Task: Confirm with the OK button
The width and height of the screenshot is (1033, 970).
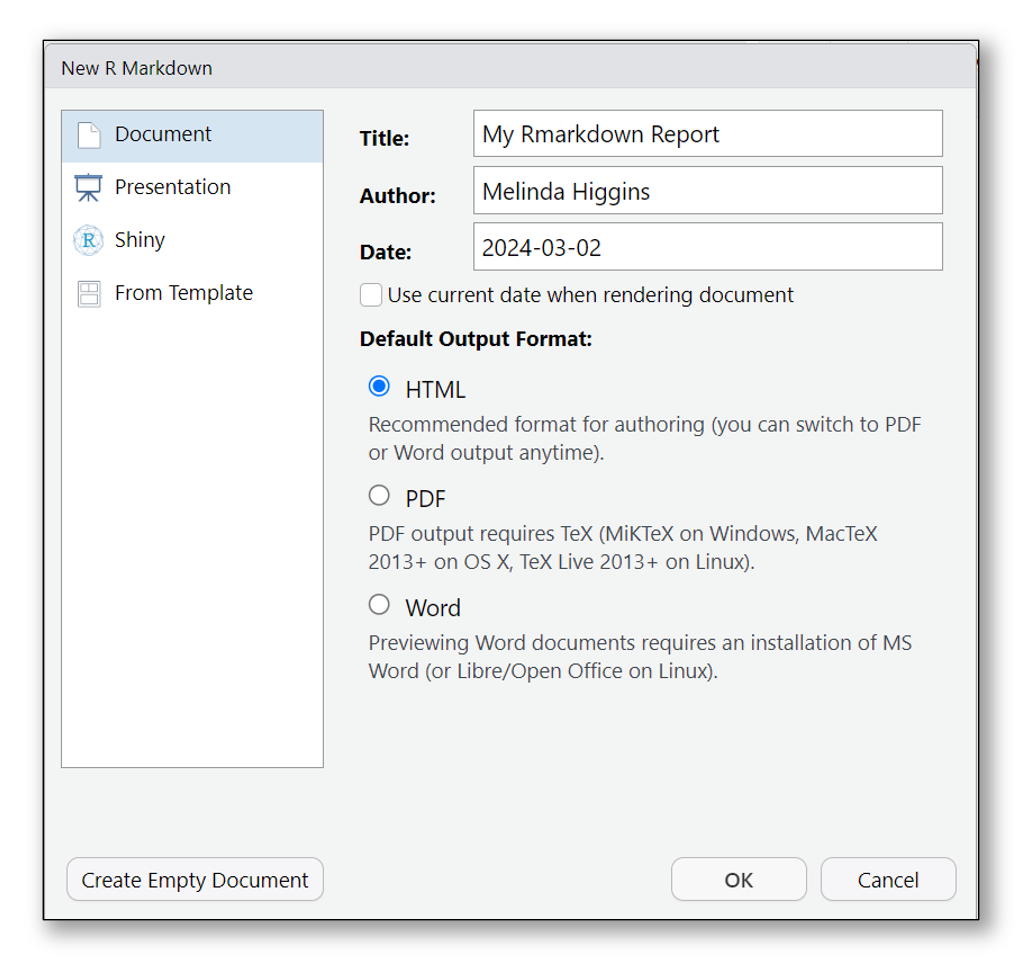Action: 738,880
